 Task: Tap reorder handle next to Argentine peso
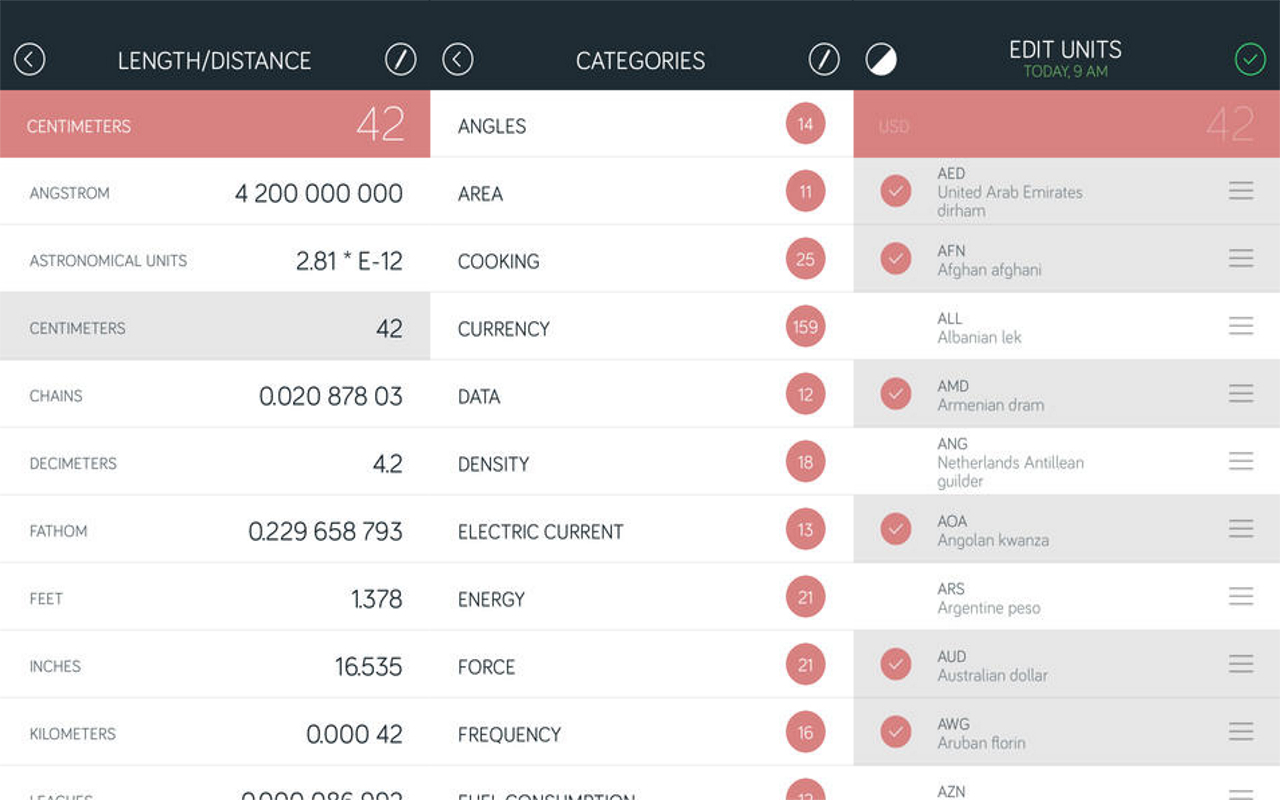click(x=1241, y=596)
